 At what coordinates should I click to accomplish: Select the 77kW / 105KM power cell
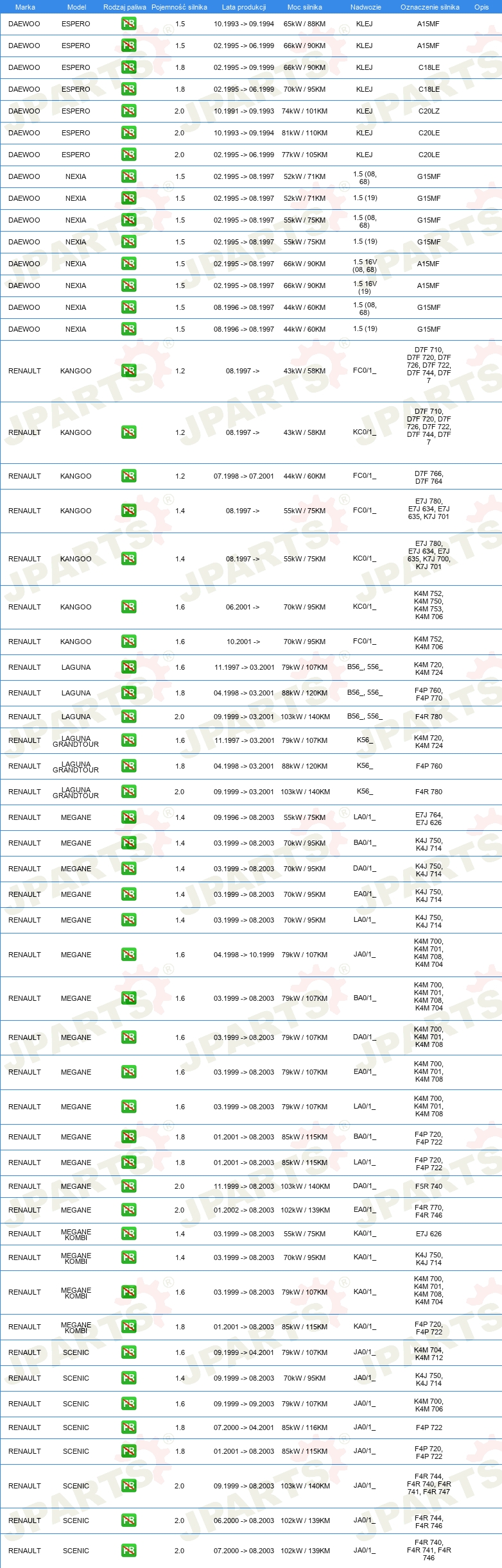(304, 155)
